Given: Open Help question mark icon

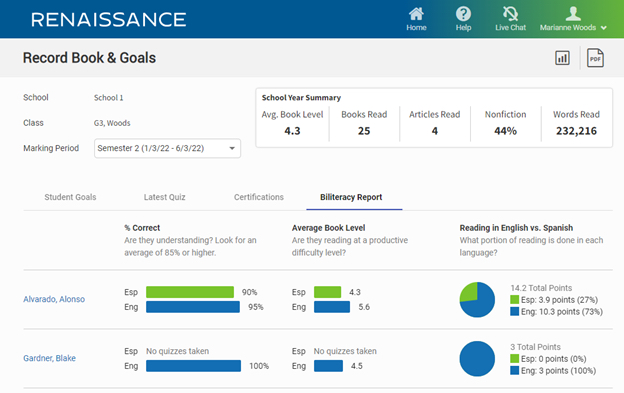Looking at the screenshot, I should 463,14.
